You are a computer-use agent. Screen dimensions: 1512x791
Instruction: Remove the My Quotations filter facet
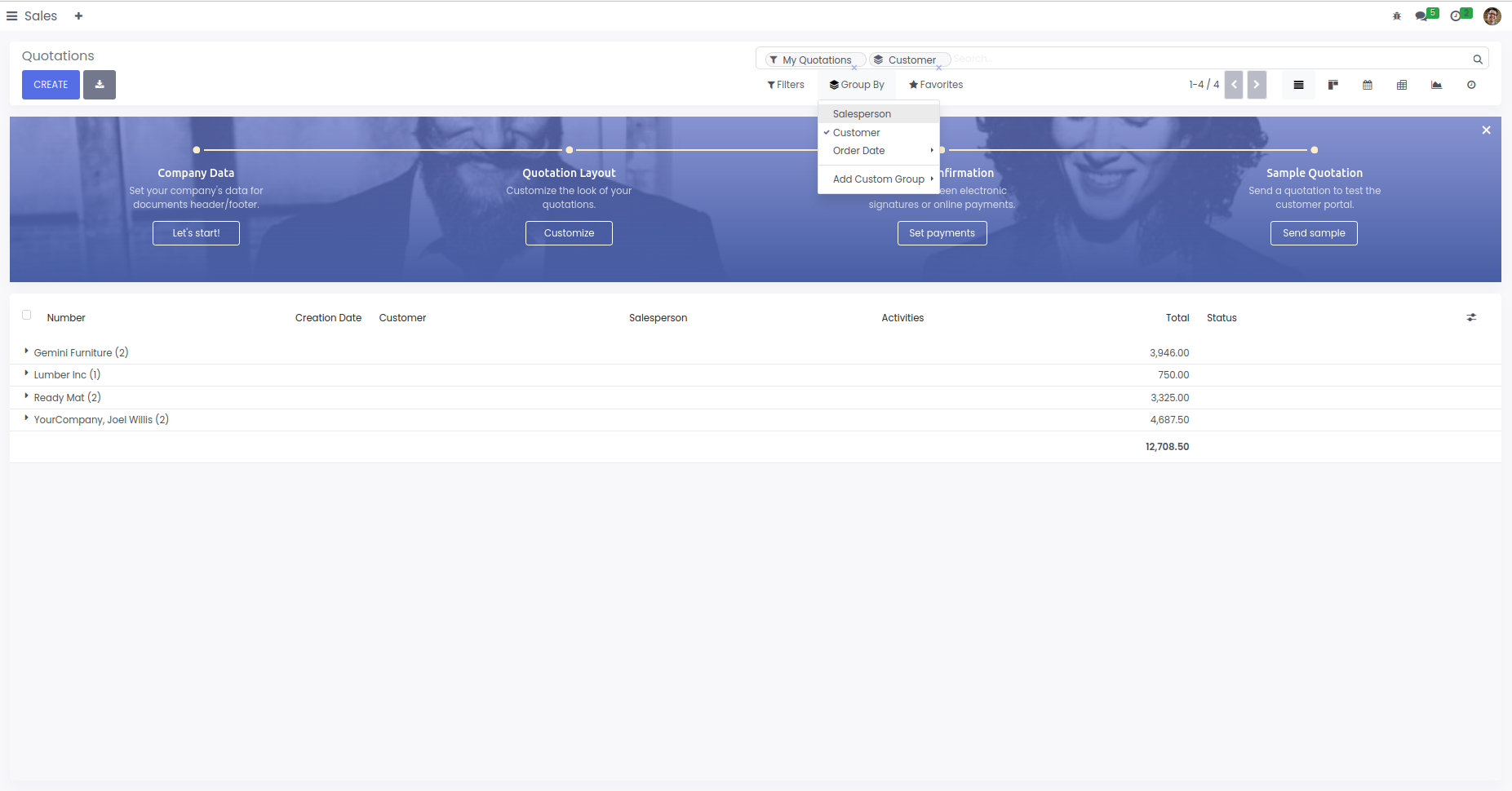(x=854, y=68)
